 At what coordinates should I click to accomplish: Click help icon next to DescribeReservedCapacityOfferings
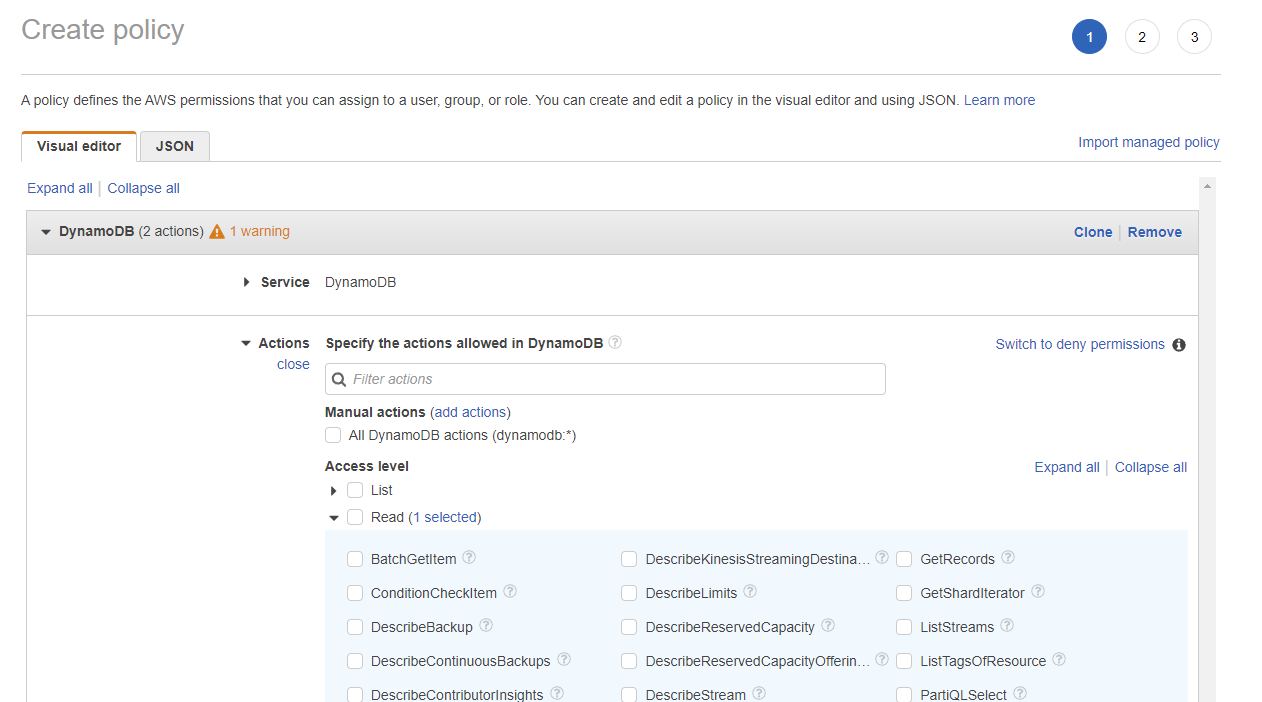(x=882, y=659)
